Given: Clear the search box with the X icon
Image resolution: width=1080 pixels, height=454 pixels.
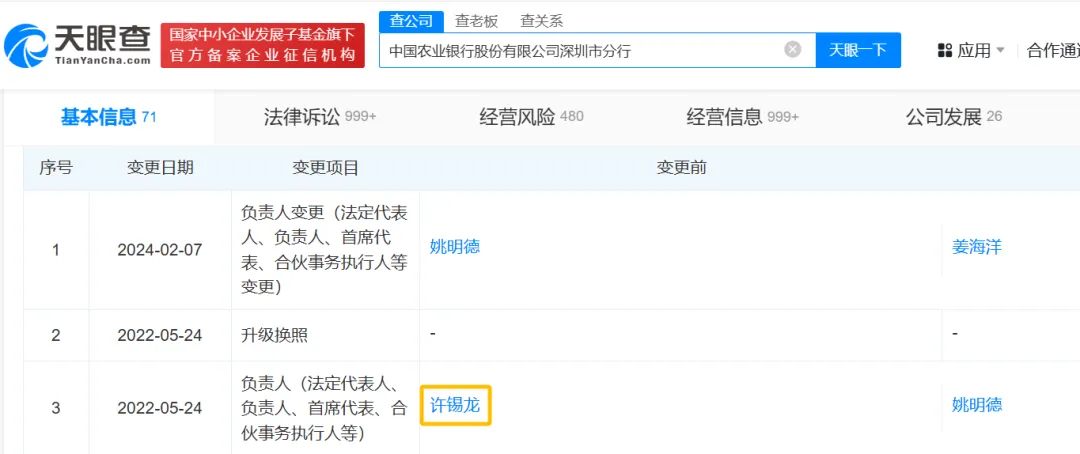Looking at the screenshot, I should (x=793, y=50).
